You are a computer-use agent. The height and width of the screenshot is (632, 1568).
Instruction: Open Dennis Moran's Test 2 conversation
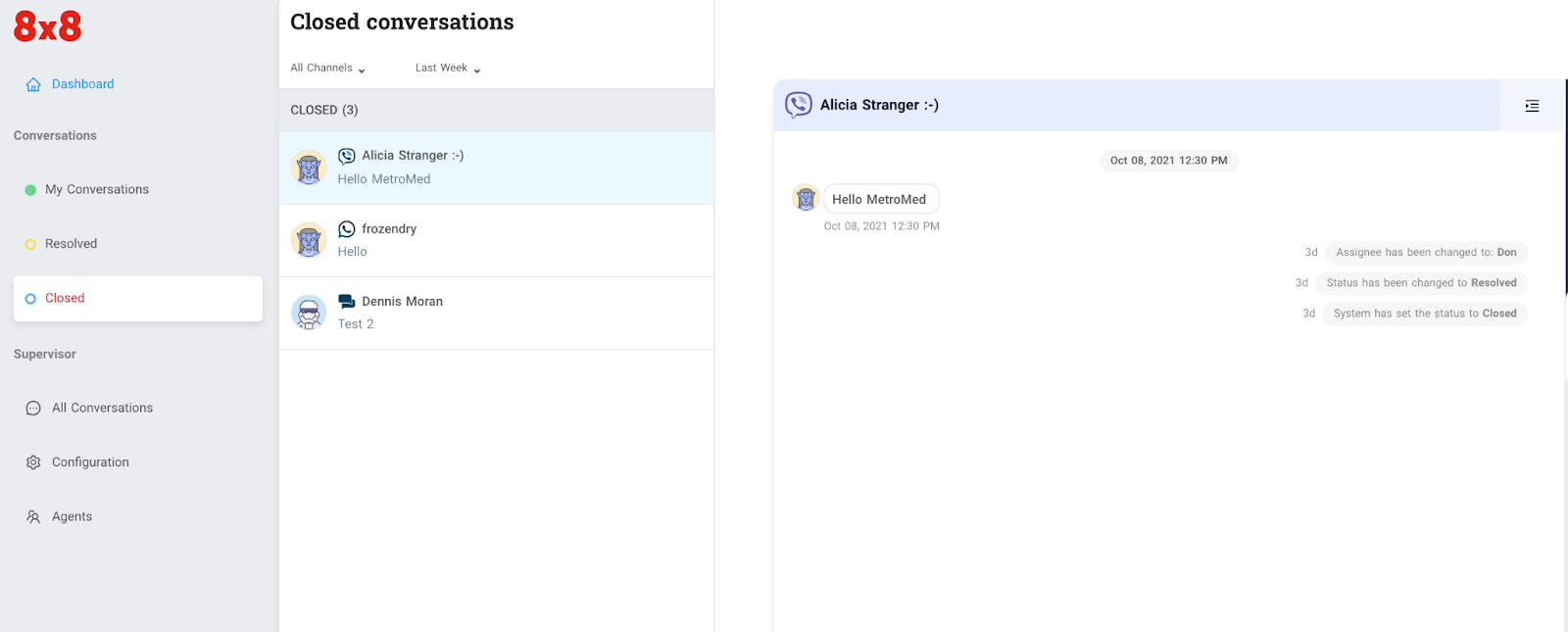[496, 313]
